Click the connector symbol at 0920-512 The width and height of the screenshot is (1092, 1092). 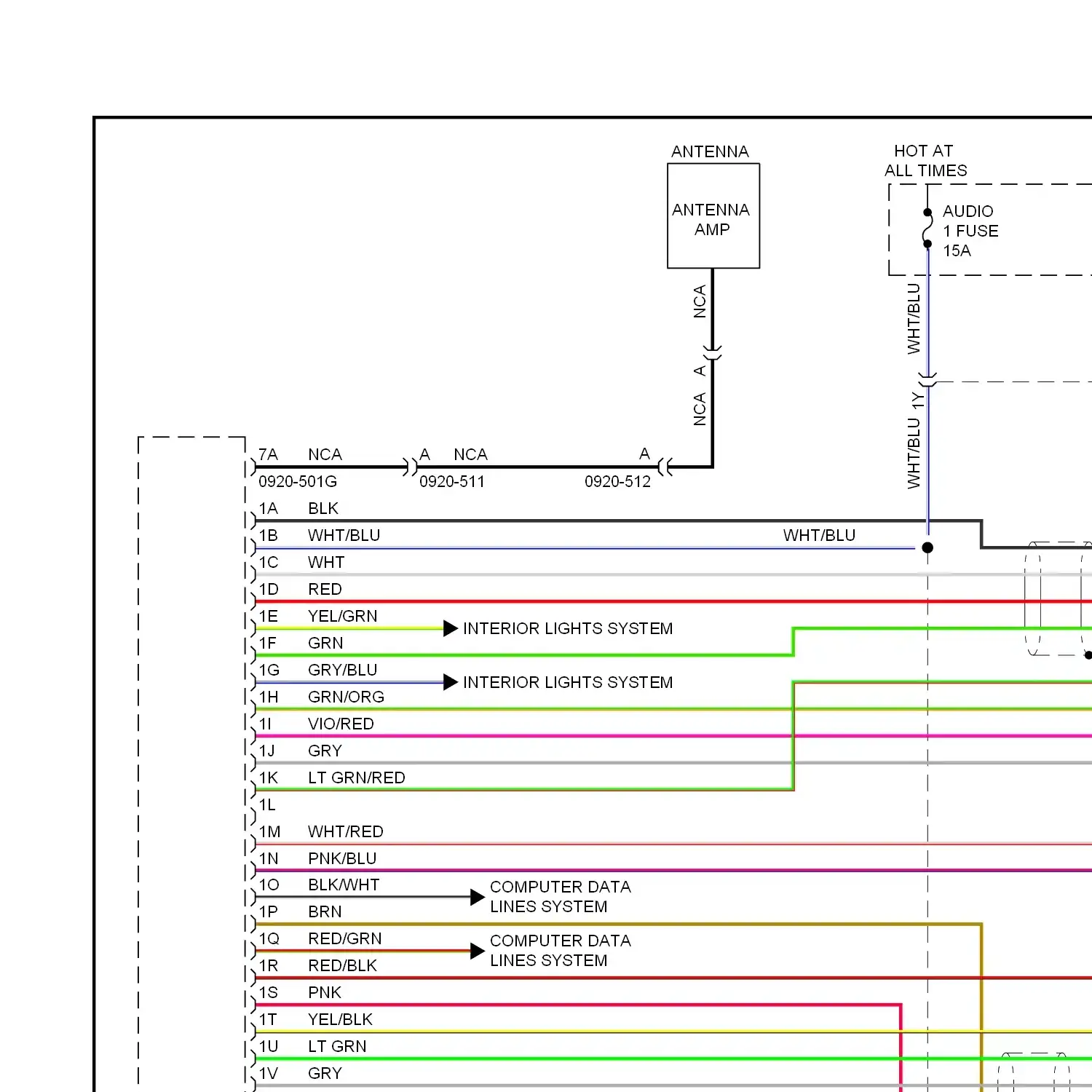[x=665, y=467]
